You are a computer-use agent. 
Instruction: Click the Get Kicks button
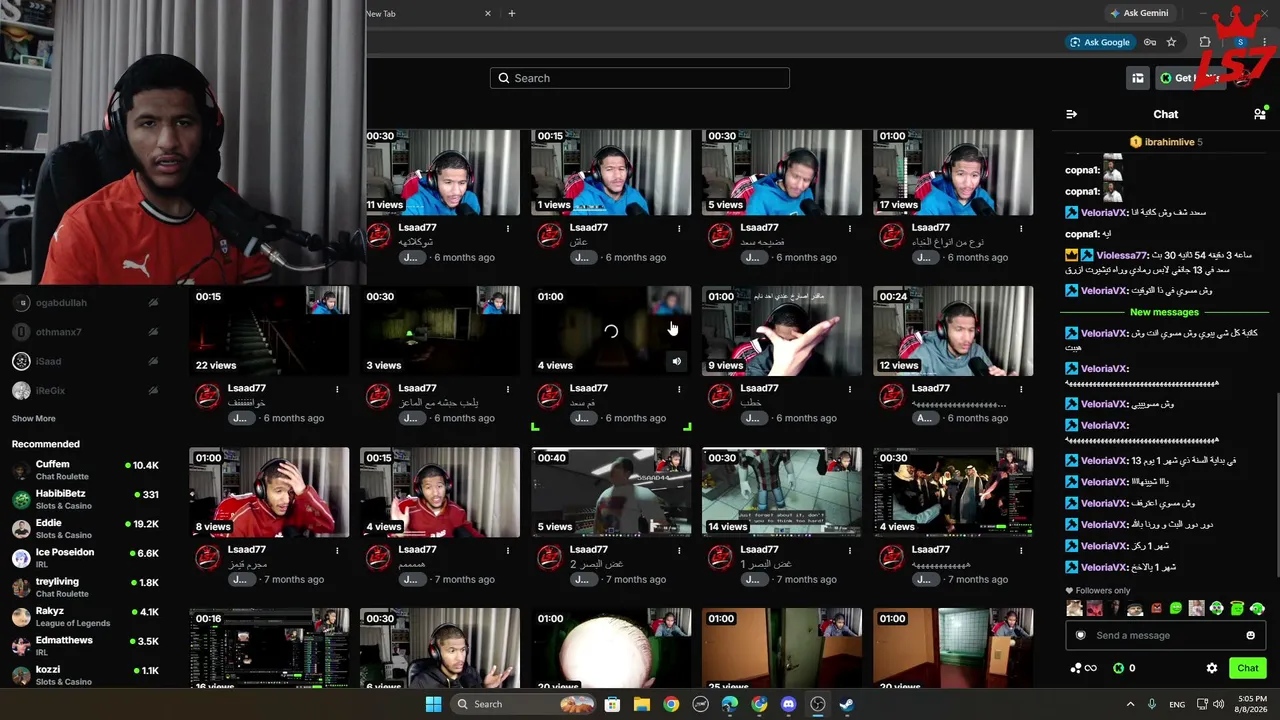coord(1189,78)
